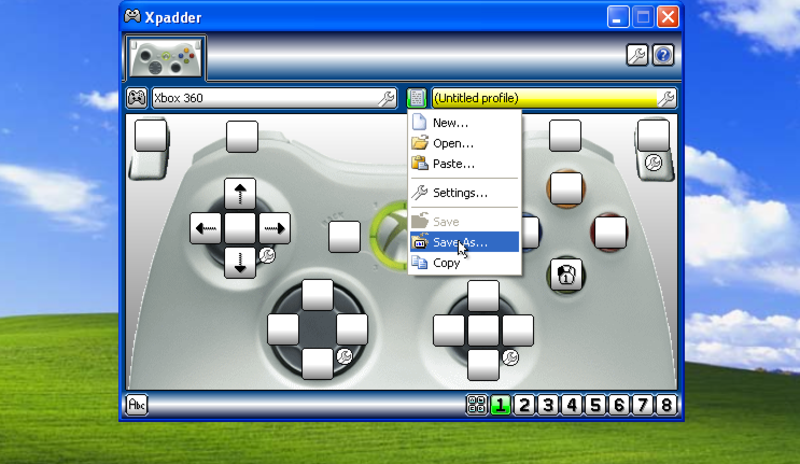Screen dimensions: 800x464
Task: Click right stick down slot
Action: pyautogui.click(x=483, y=365)
